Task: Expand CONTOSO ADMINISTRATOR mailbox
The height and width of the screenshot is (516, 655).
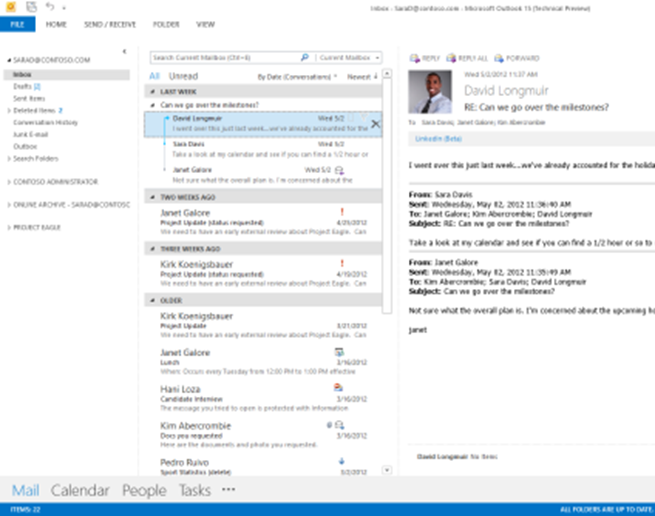Action: [x=9, y=182]
